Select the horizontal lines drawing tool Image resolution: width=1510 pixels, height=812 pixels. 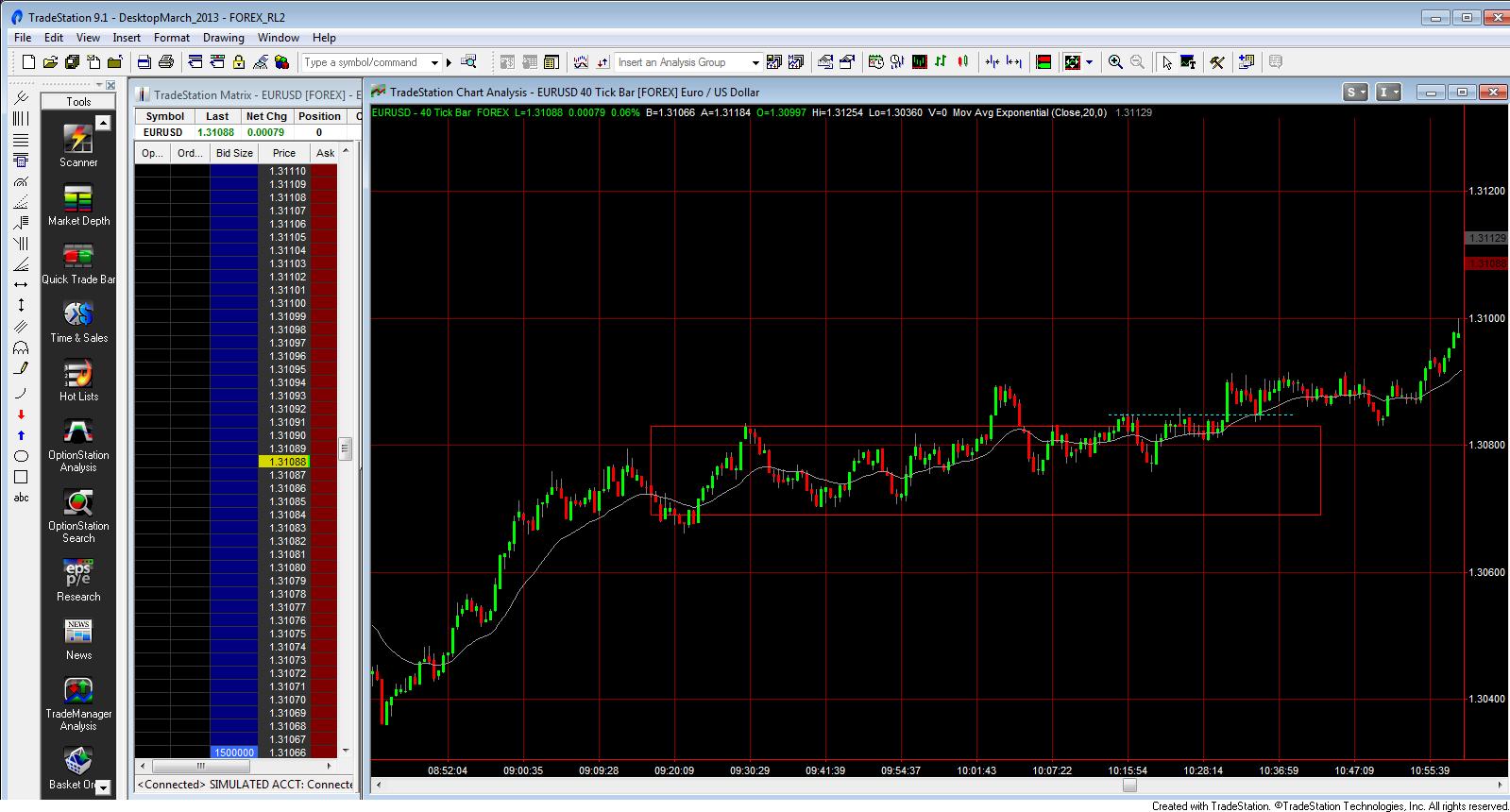tap(21, 140)
